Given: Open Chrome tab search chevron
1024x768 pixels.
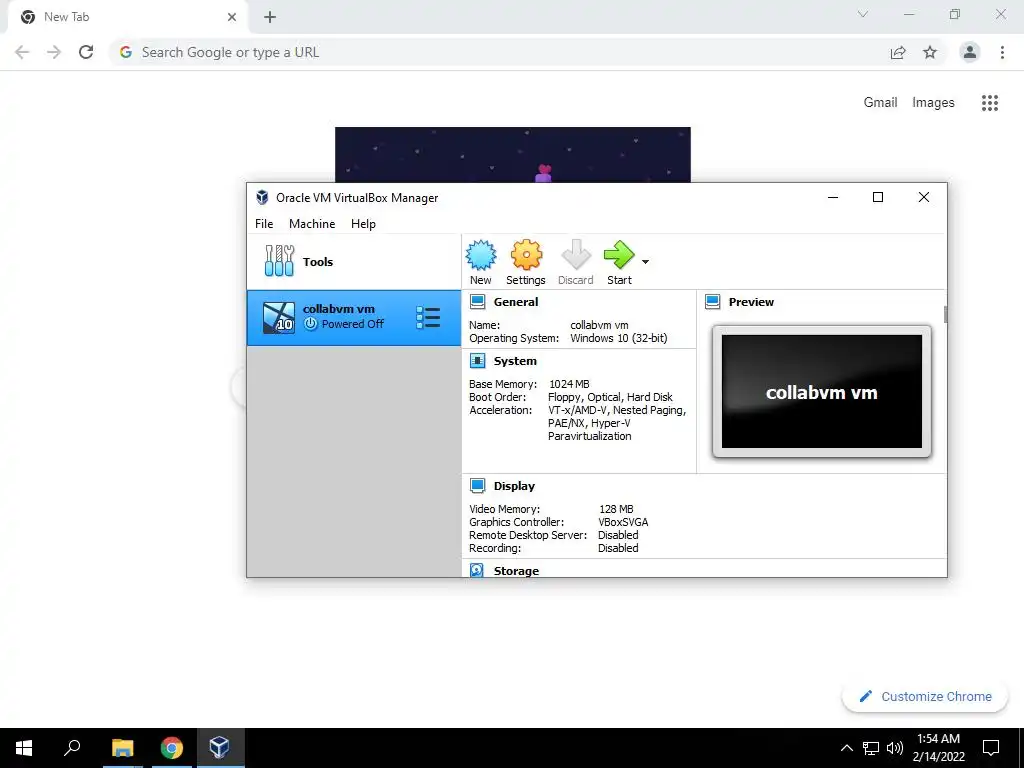Looking at the screenshot, I should pos(863,14).
